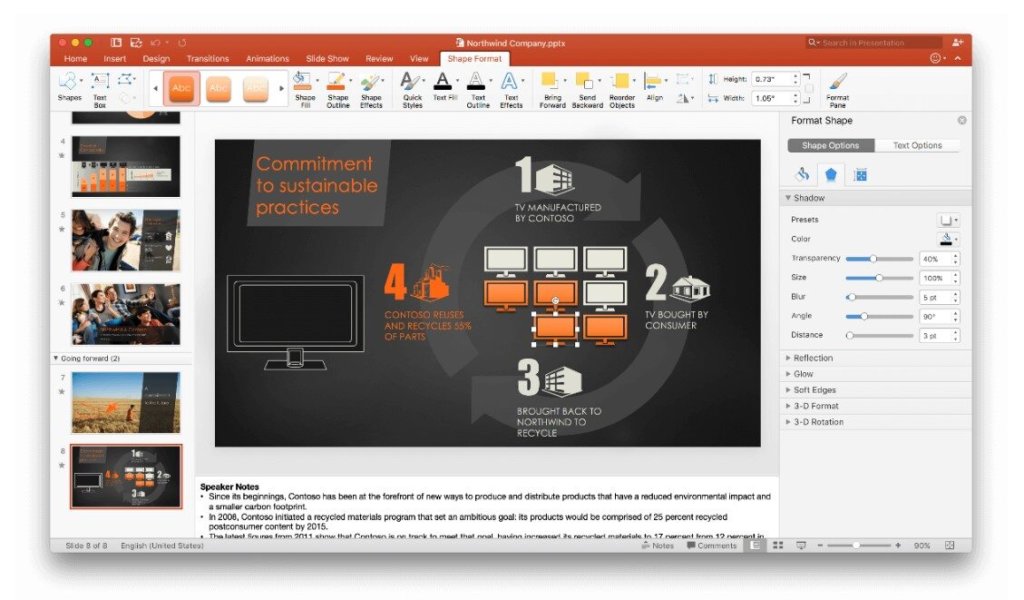The width and height of the screenshot is (1024, 600).
Task: Click the Shape Fill paint bucket icon
Action: point(301,82)
